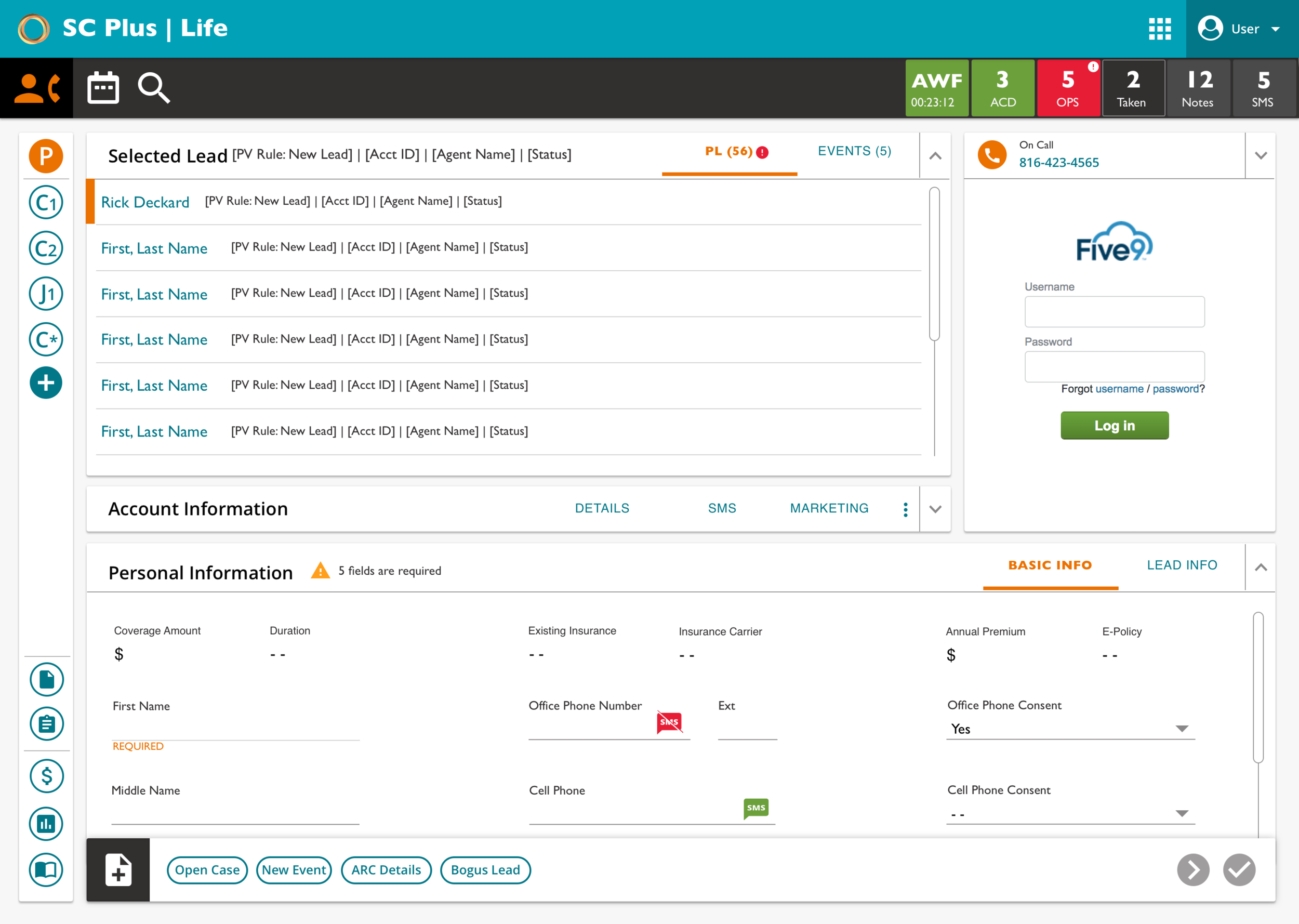Click the calendar icon in the toolbar

[103, 88]
